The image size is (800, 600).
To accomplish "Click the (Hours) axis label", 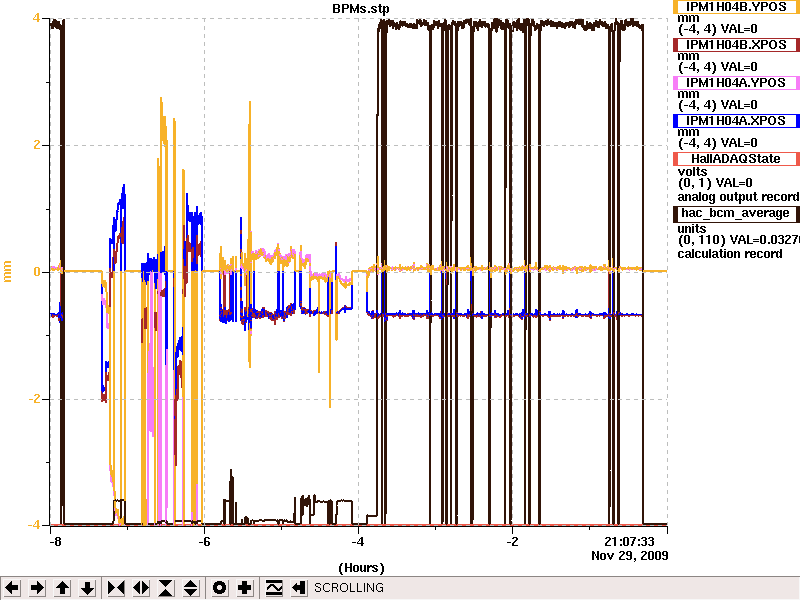I will [x=361, y=568].
